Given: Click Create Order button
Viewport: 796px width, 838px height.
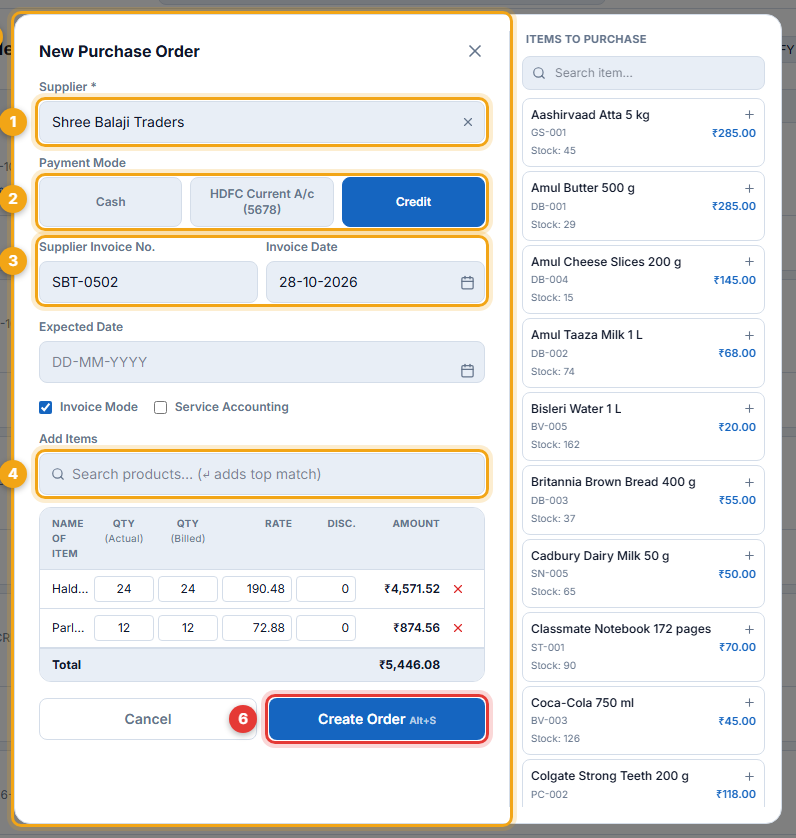Looking at the screenshot, I should pyautogui.click(x=377, y=719).
